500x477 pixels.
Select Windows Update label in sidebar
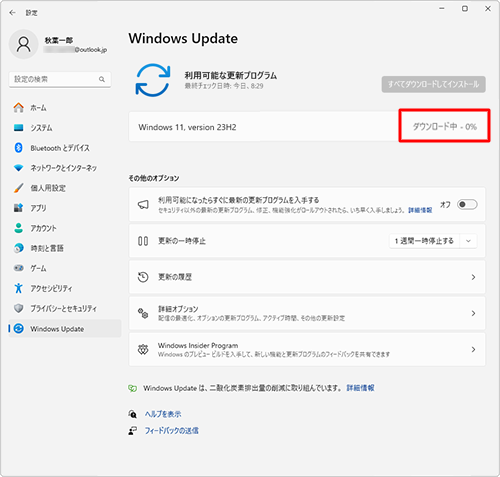click(57, 329)
